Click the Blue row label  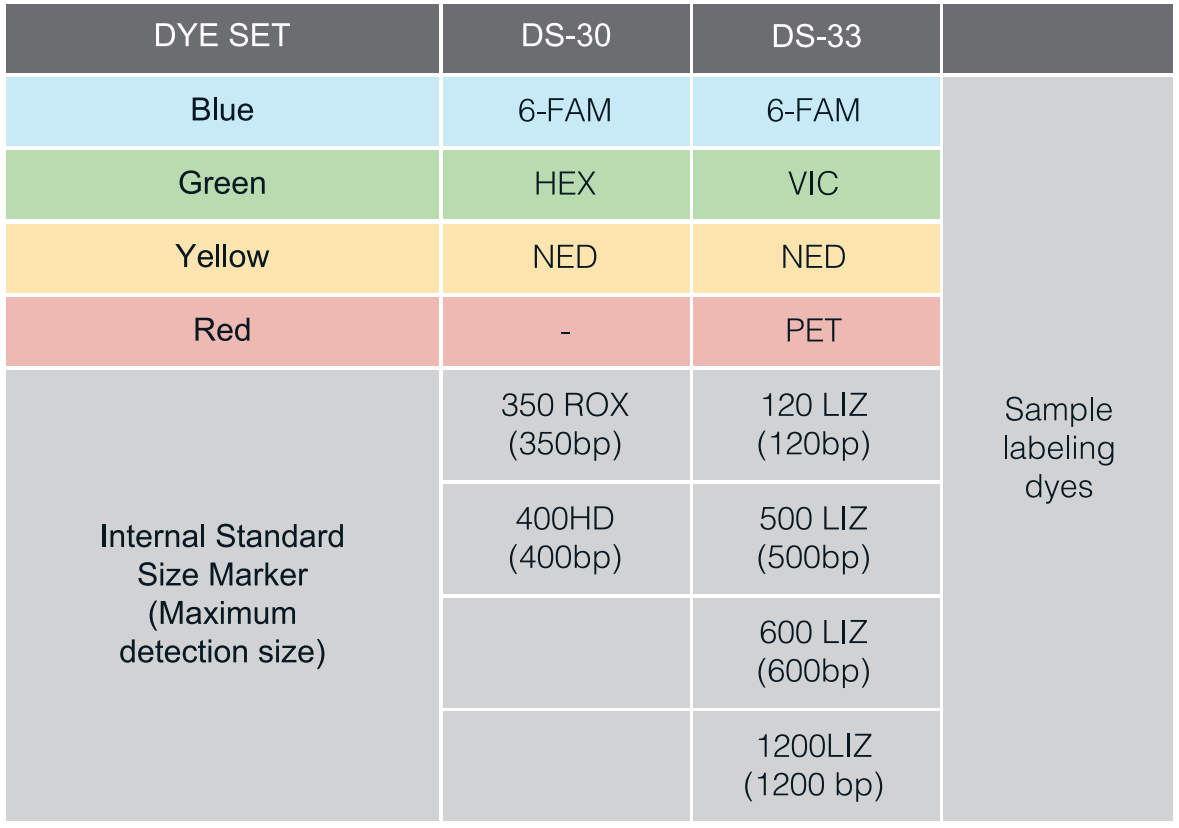pyautogui.click(x=222, y=110)
